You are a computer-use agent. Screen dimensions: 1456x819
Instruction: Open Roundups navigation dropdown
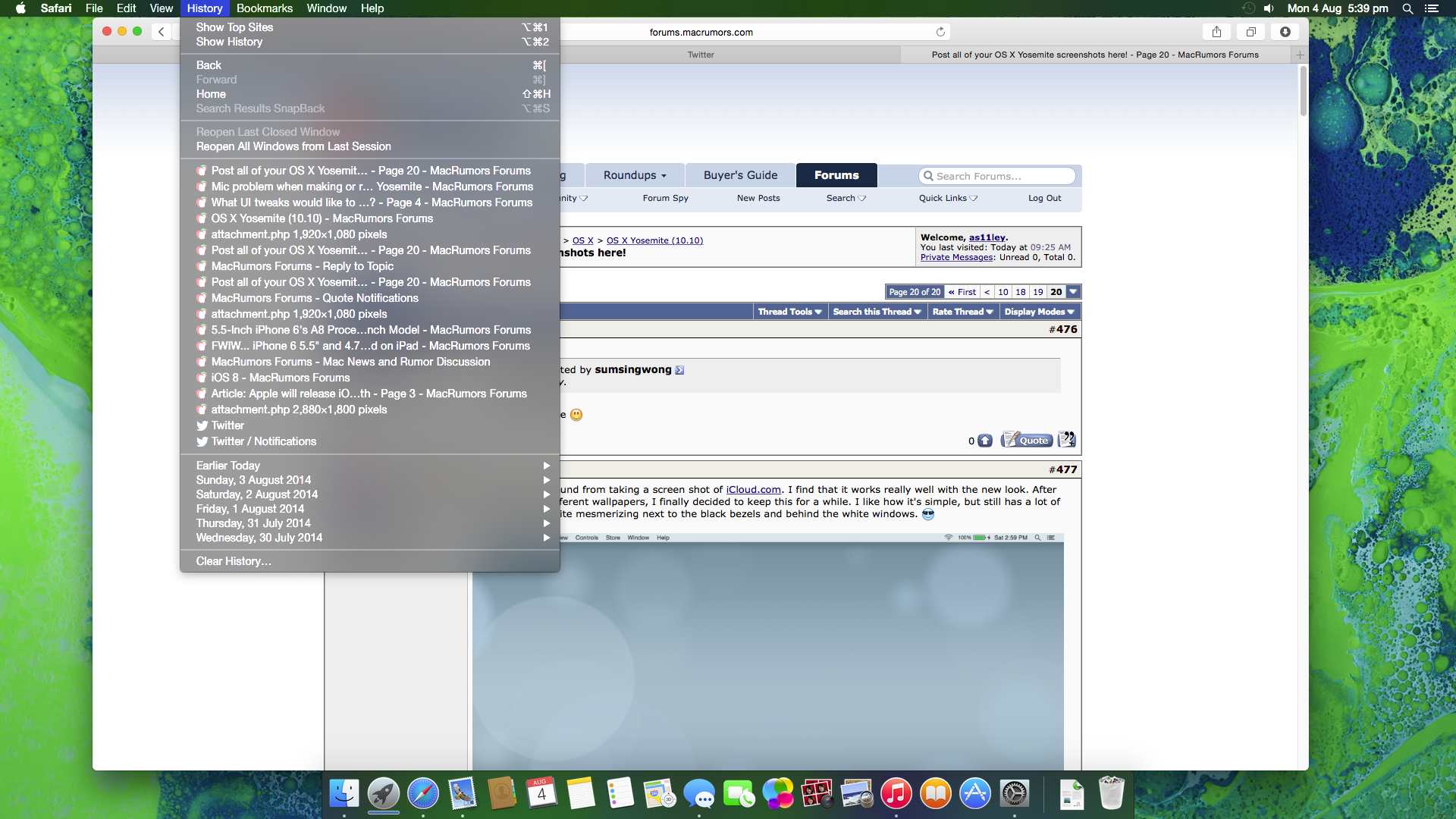635,175
